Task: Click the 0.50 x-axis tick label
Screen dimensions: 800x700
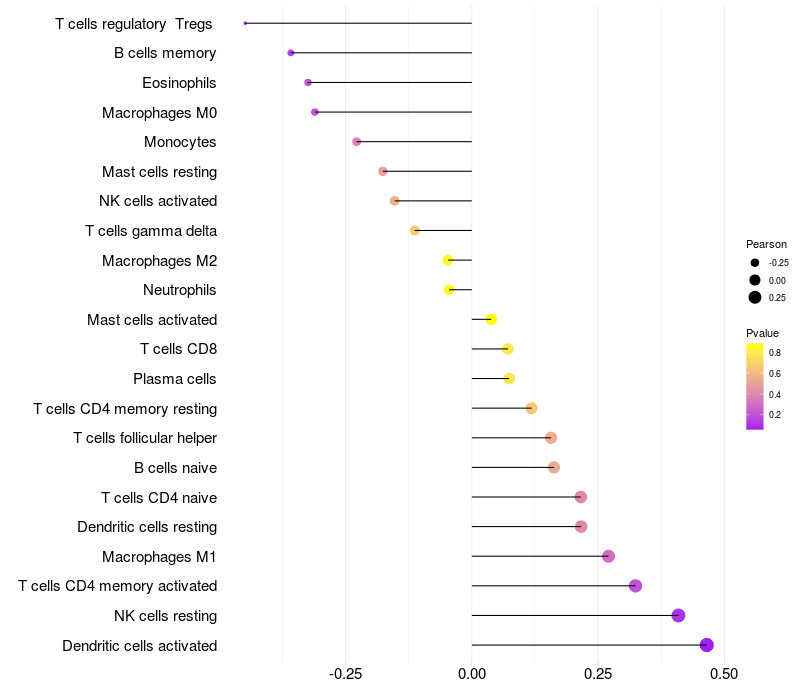Action: (x=724, y=674)
